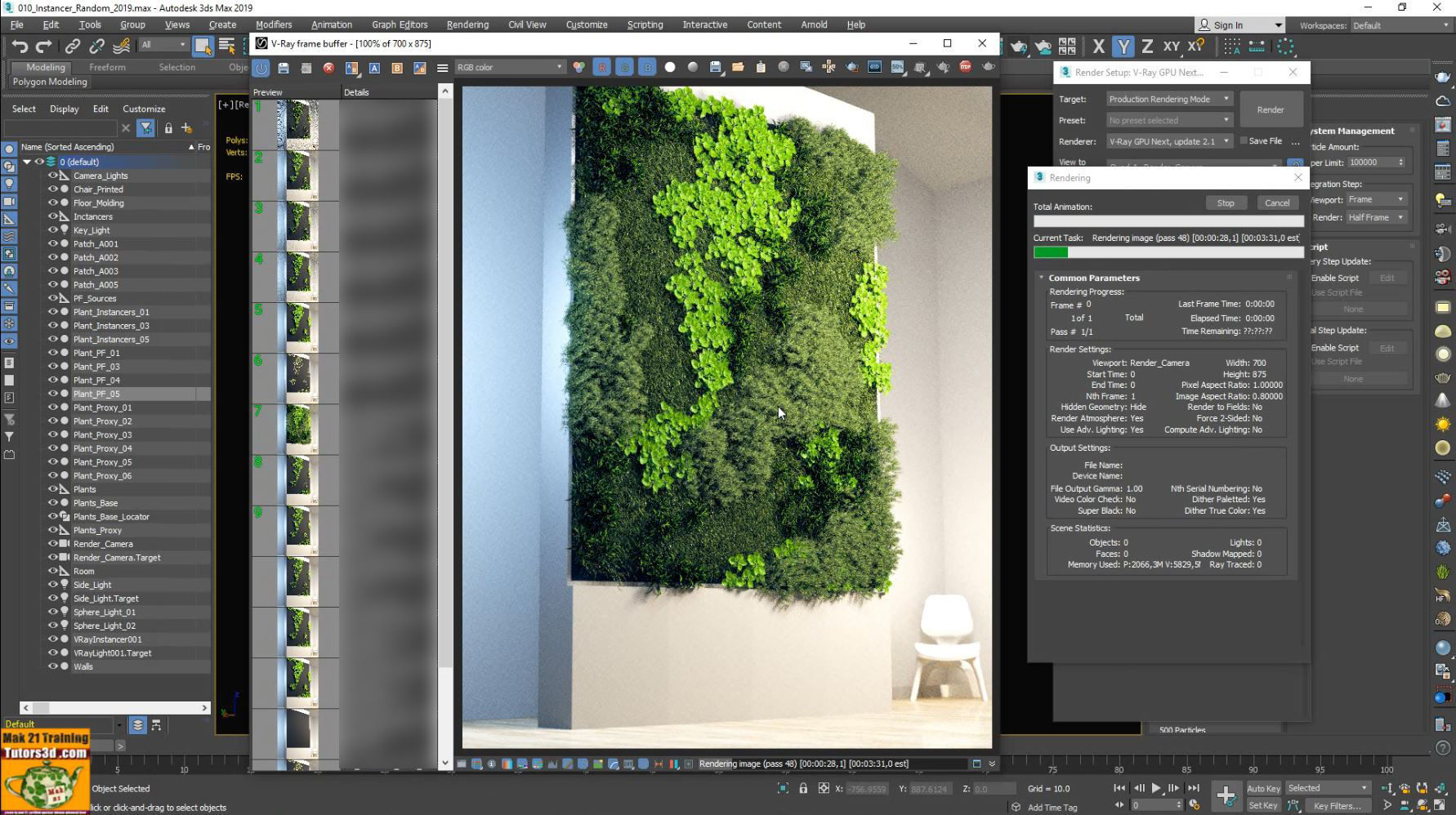
Task: Open Target rendering mode dropdown
Action: [x=1169, y=99]
